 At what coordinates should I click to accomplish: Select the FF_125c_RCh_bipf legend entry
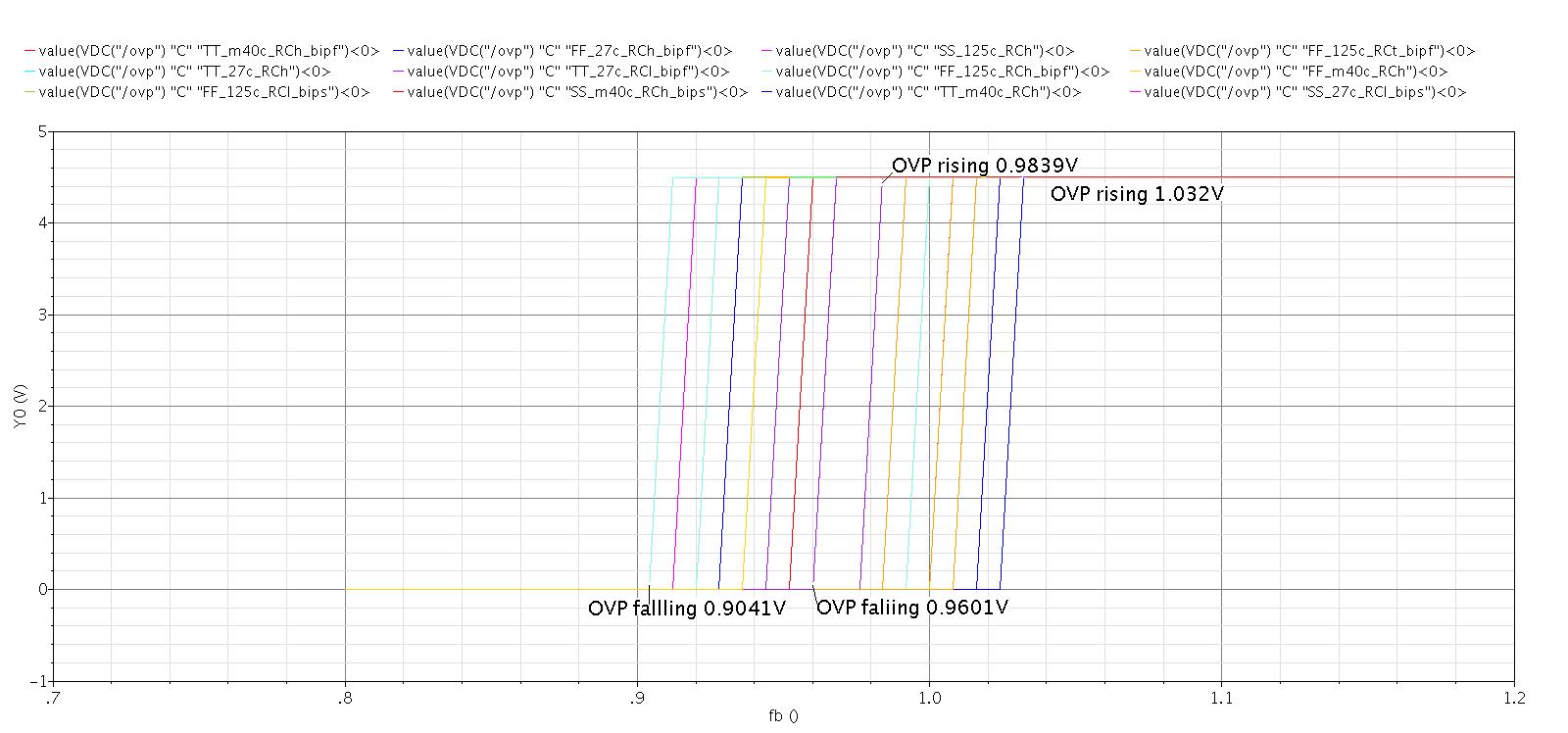tap(935, 72)
